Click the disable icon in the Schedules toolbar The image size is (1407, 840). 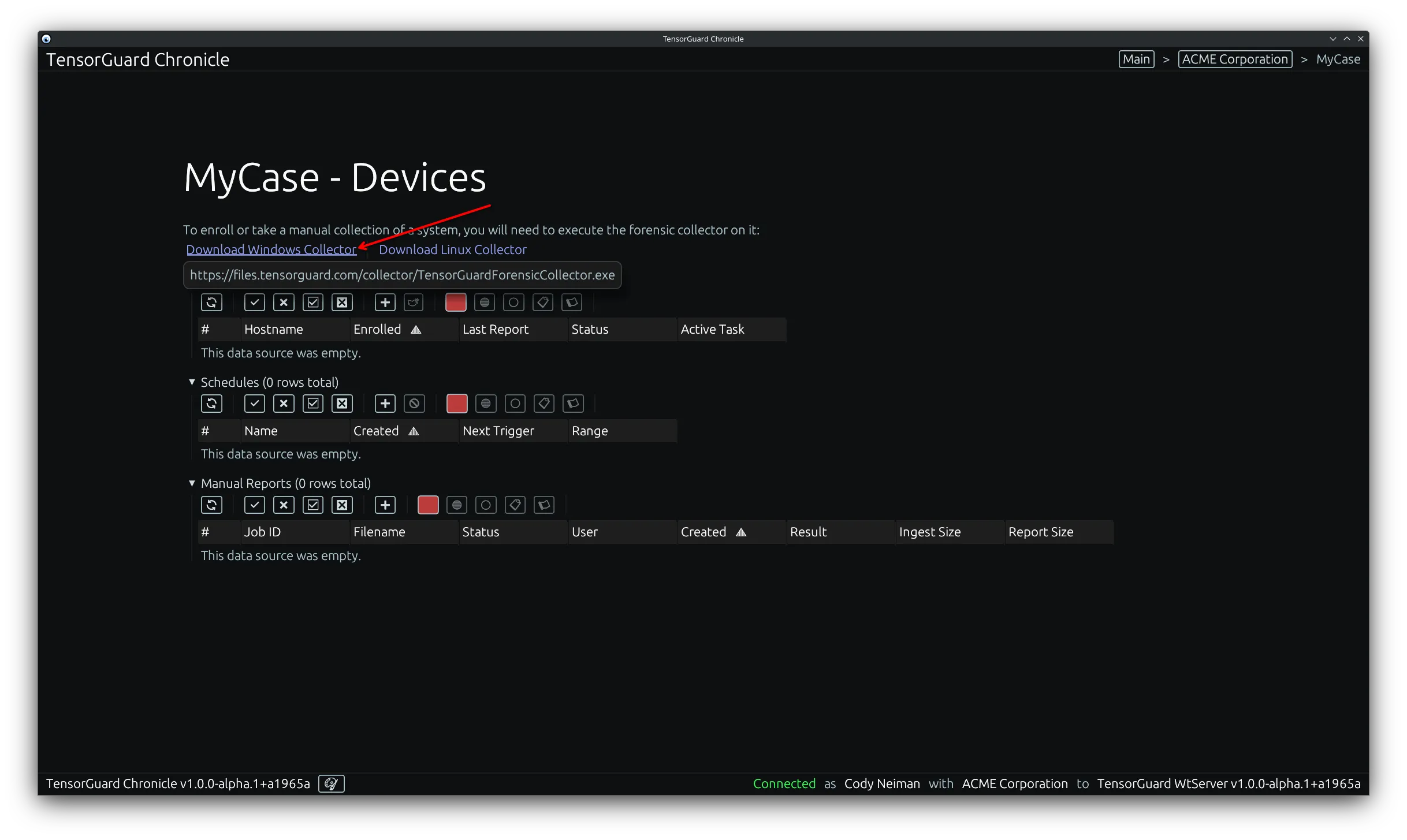414,403
